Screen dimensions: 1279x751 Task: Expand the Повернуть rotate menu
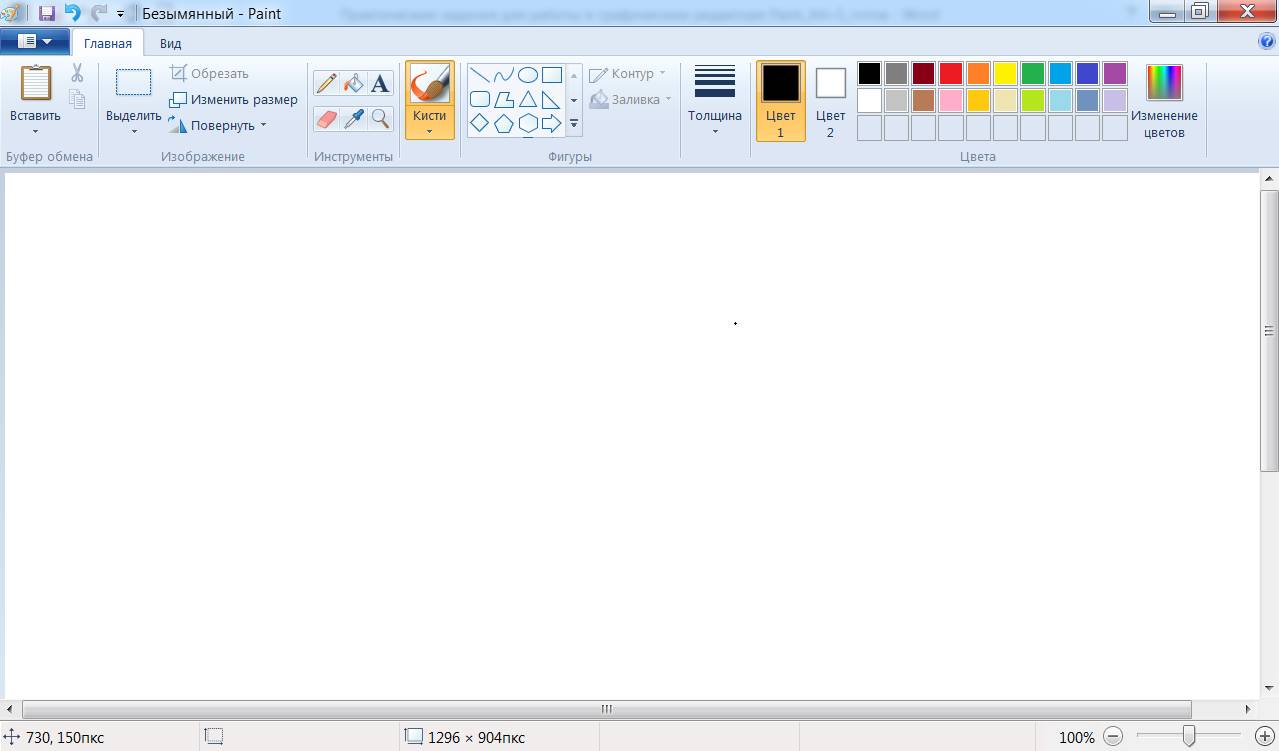pos(218,126)
